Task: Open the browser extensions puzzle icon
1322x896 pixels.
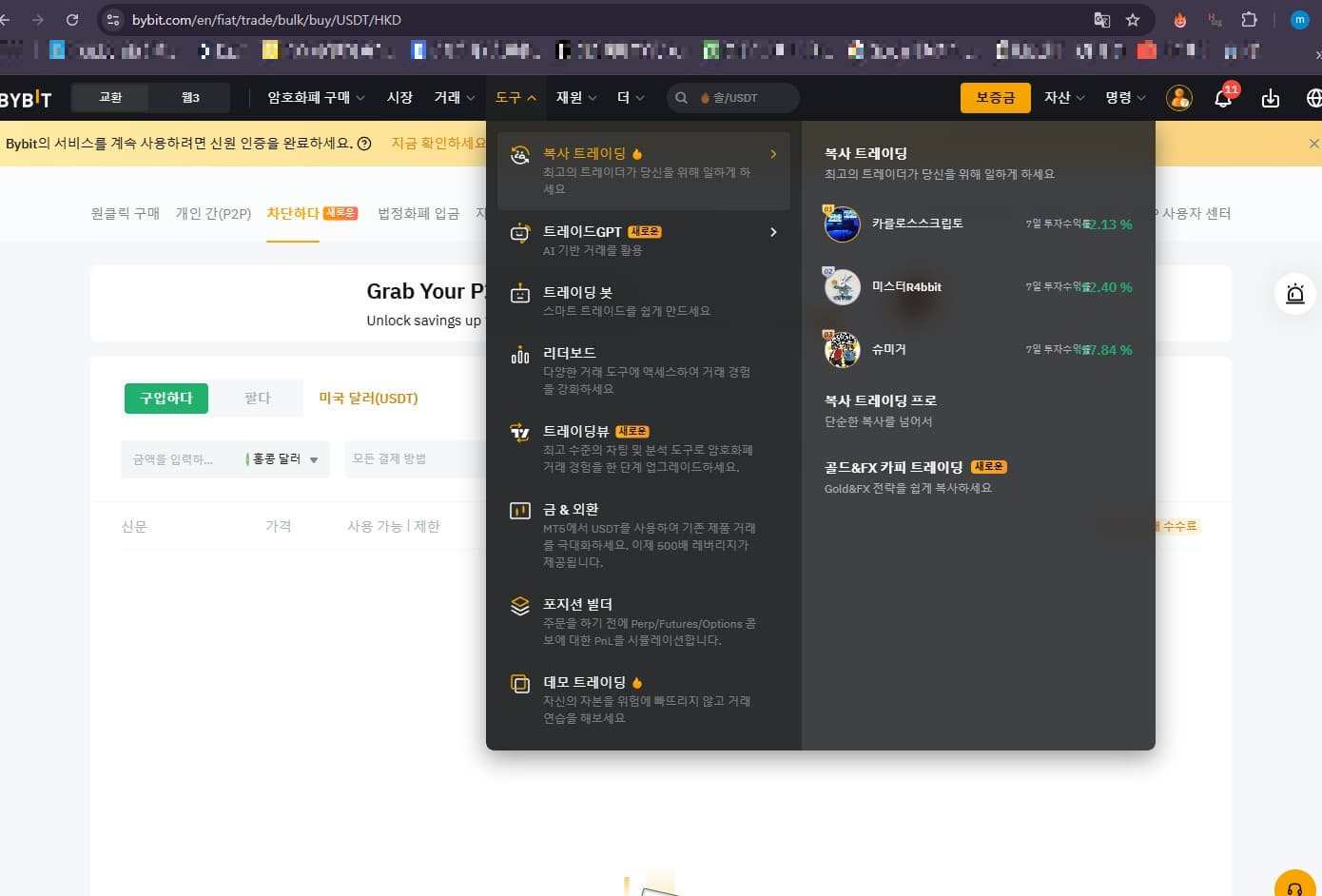Action: pos(1250,20)
